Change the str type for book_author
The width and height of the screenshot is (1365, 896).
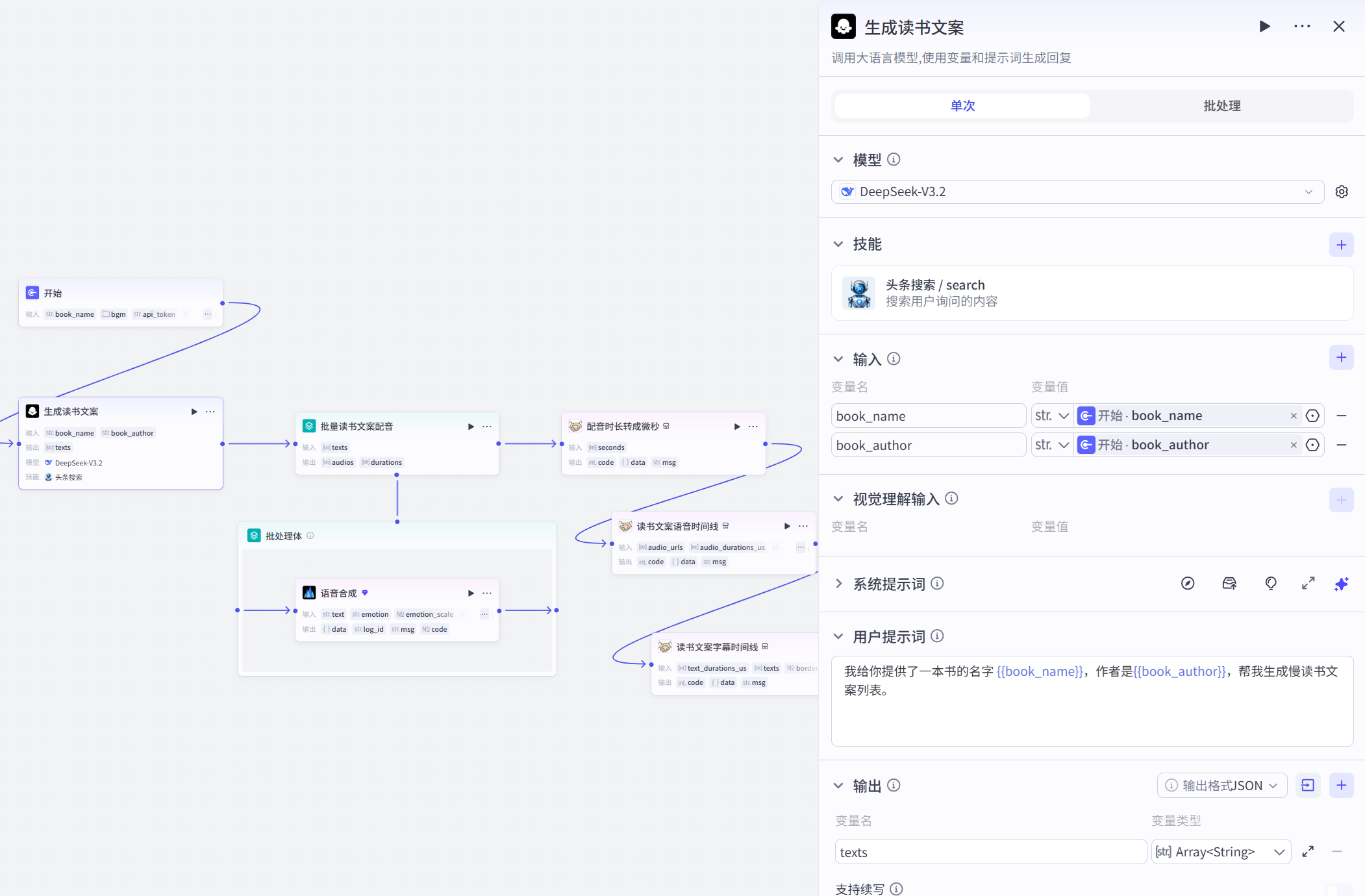(x=1052, y=445)
